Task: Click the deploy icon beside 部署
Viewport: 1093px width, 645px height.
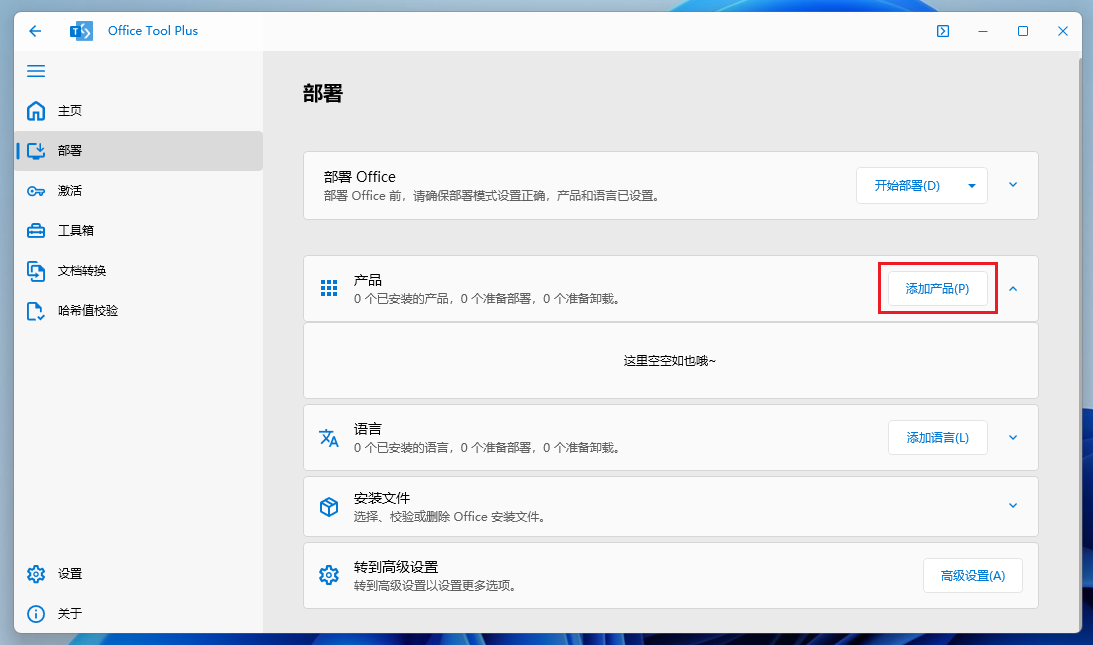Action: [36, 151]
